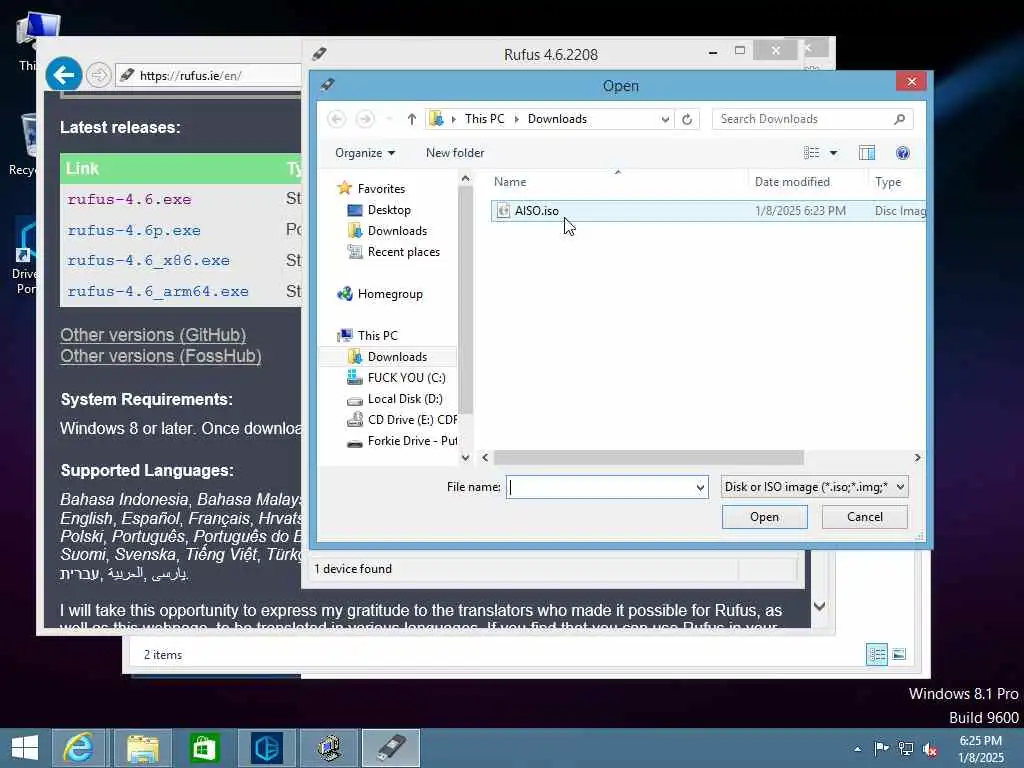Viewport: 1024px width, 768px height.
Task: Expand the File name dropdown arrow
Action: pyautogui.click(x=700, y=487)
